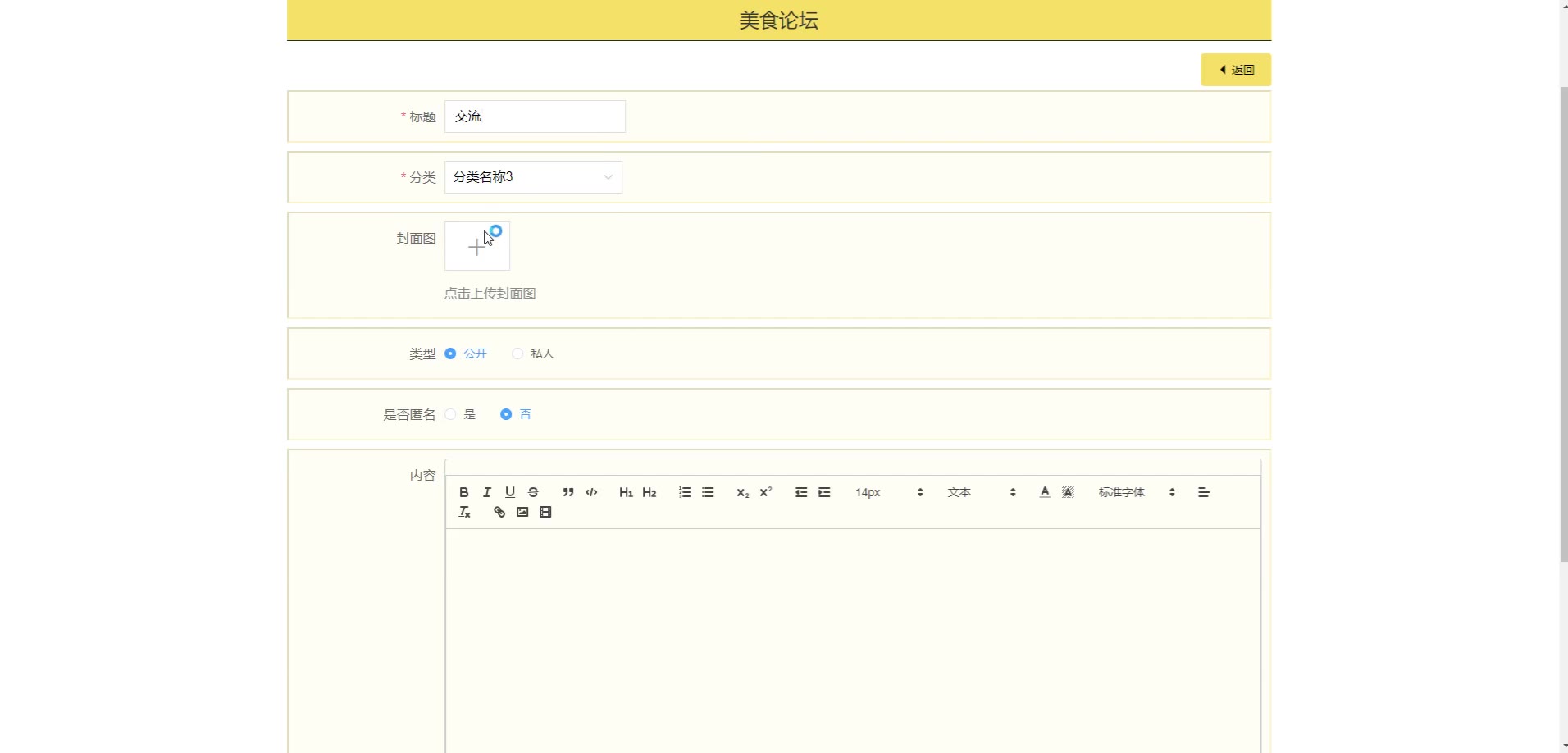Click the 返回 back button
Image resolution: width=1568 pixels, height=753 pixels.
1236,70
